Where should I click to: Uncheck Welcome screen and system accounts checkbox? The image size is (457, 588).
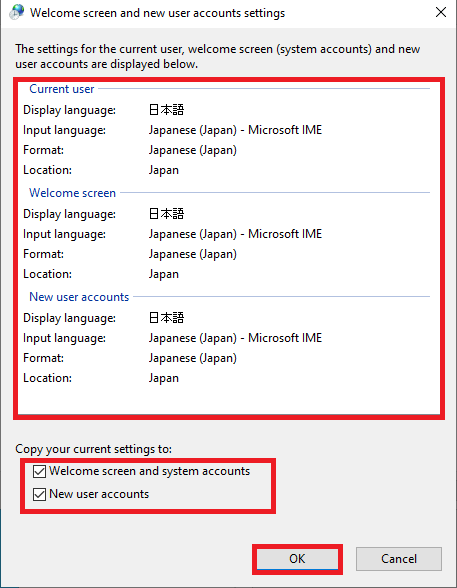[x=39, y=471]
